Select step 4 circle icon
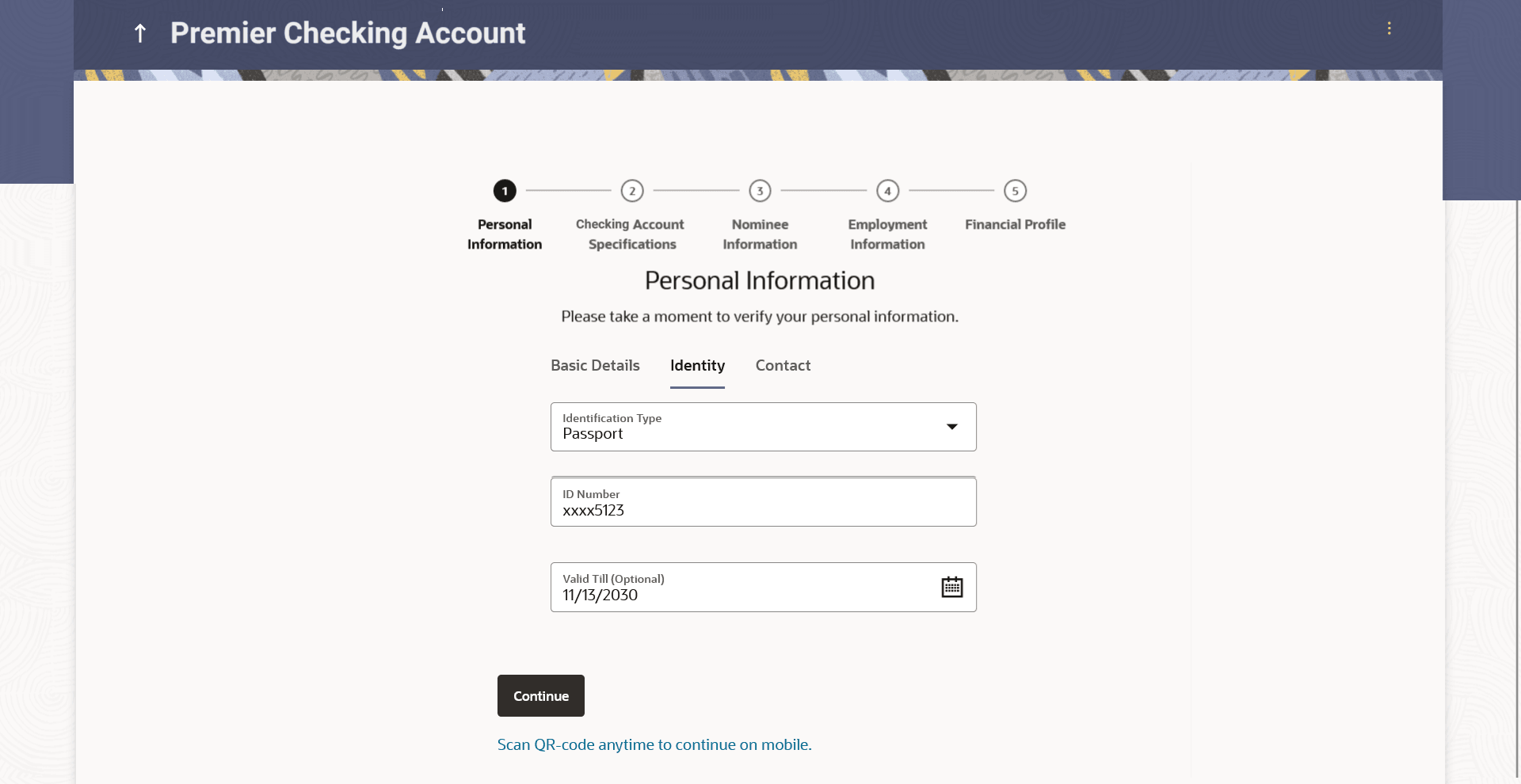Image resolution: width=1521 pixels, height=784 pixels. (x=887, y=191)
